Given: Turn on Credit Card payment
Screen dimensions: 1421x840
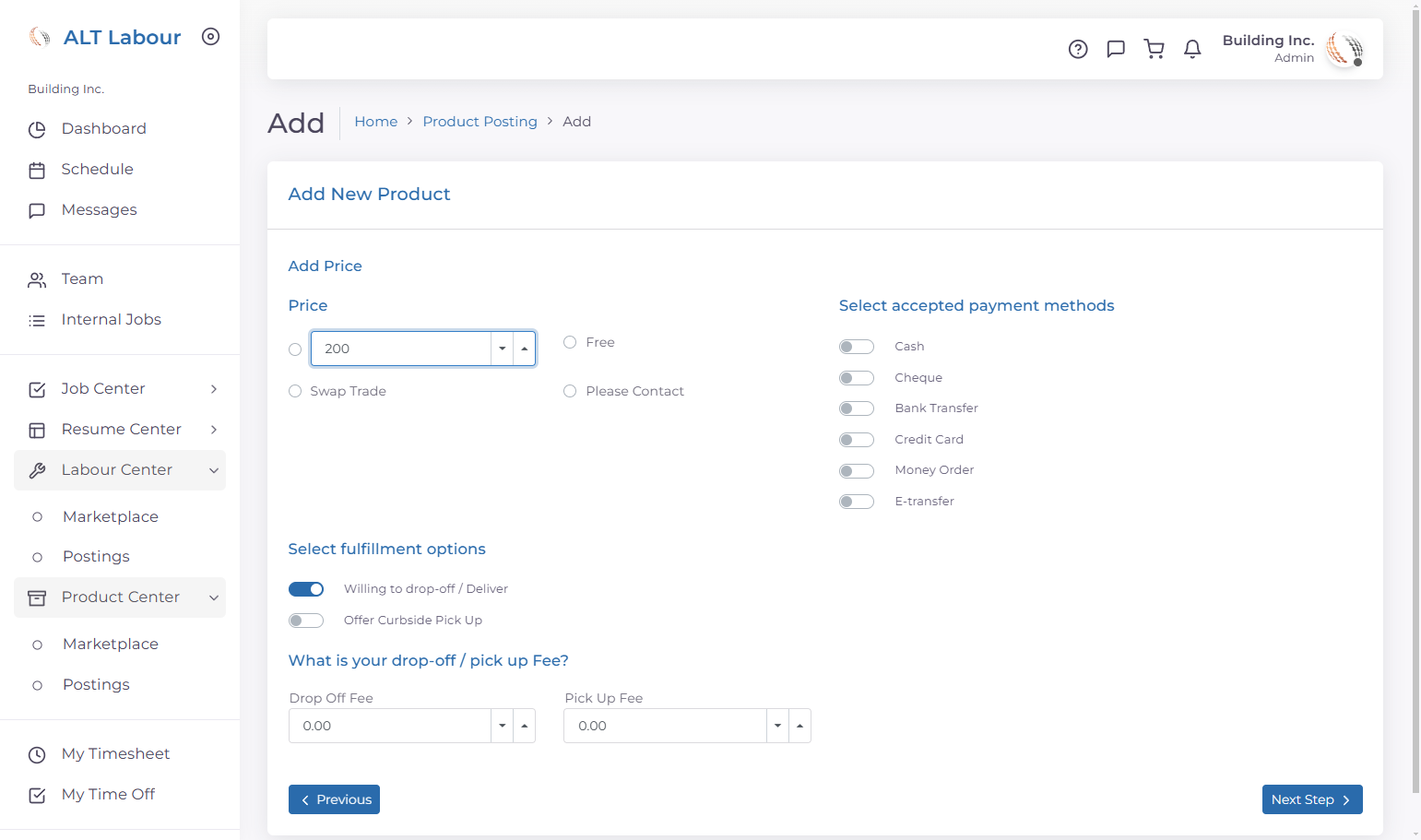Looking at the screenshot, I should [857, 440].
